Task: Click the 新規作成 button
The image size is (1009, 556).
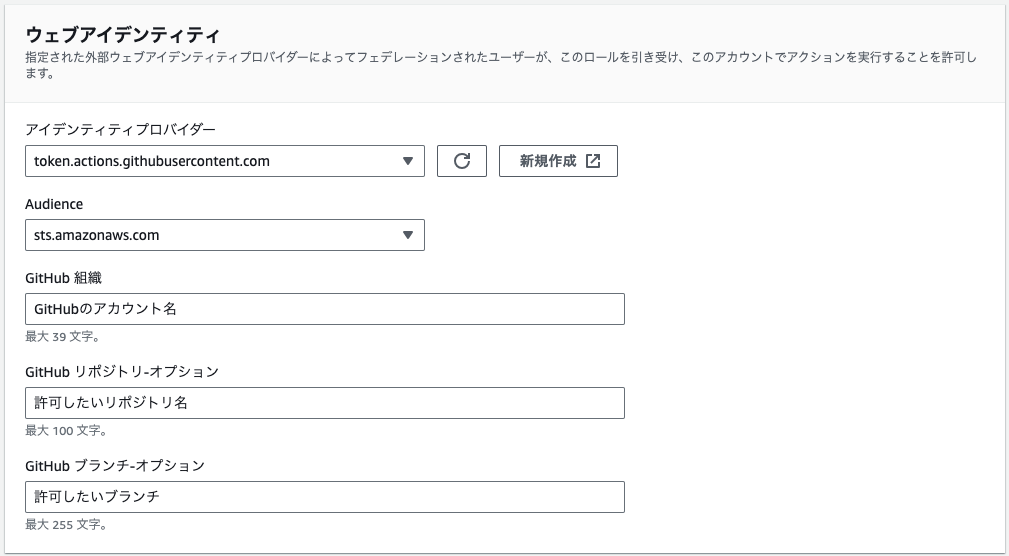Action: coord(559,161)
